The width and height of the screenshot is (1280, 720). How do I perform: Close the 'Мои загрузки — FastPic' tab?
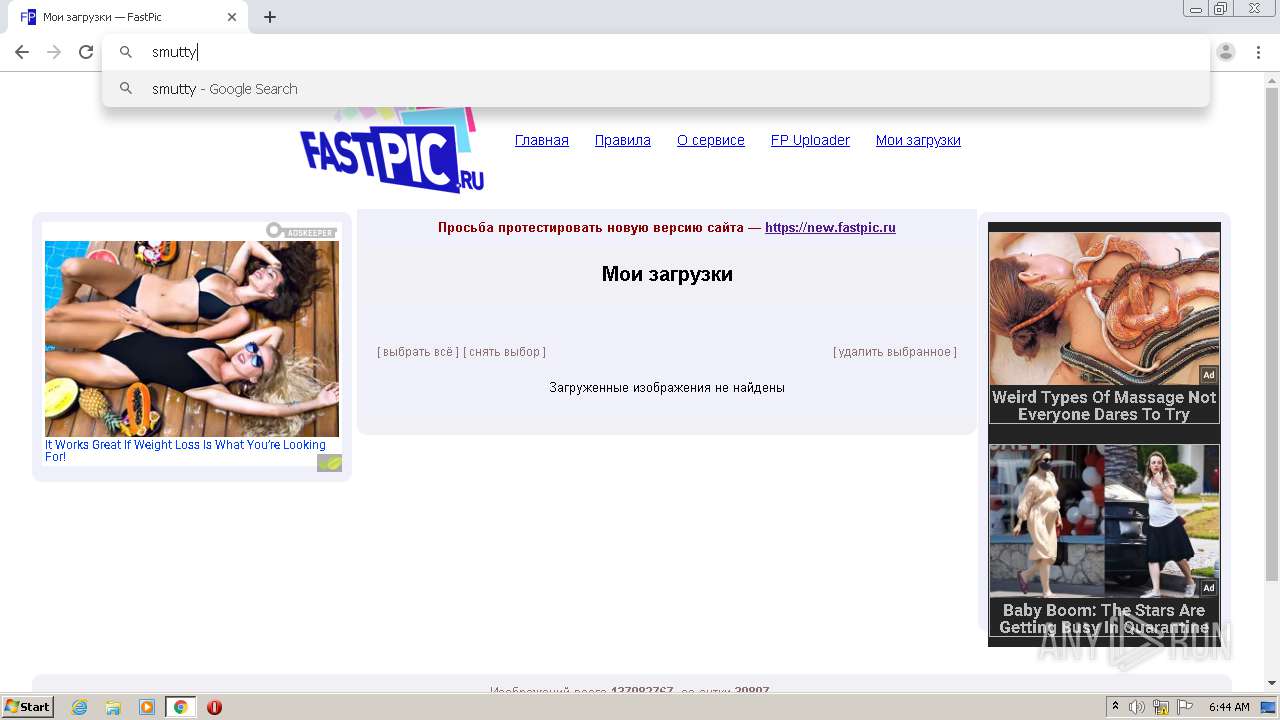(232, 17)
